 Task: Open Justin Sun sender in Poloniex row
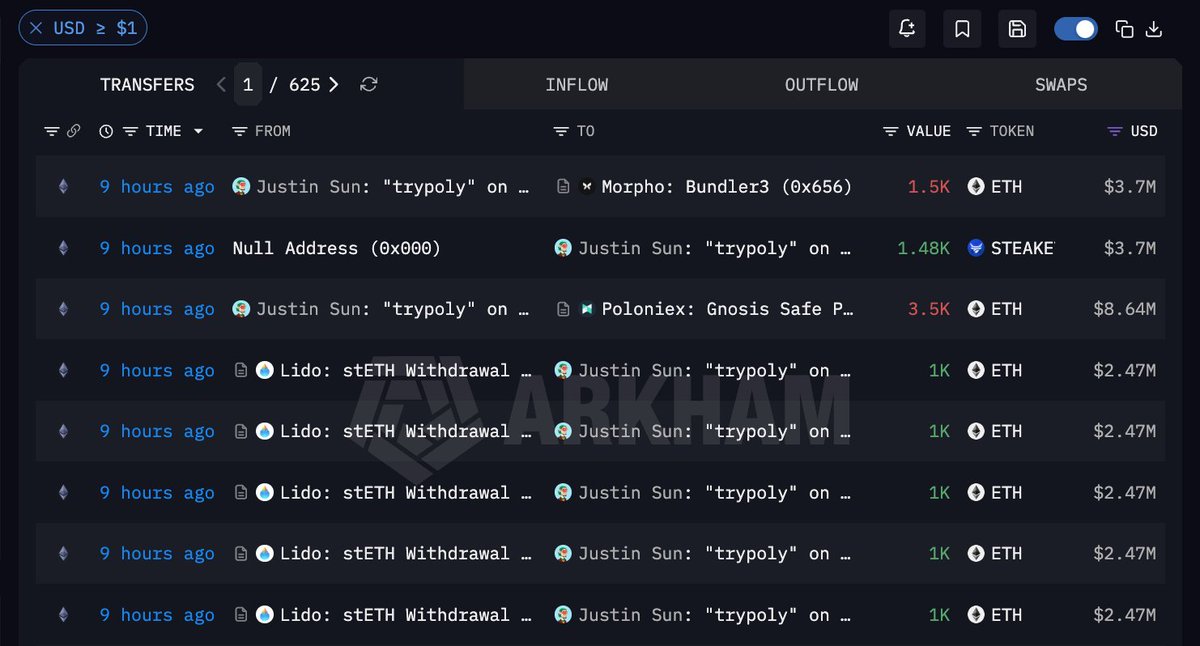point(392,309)
